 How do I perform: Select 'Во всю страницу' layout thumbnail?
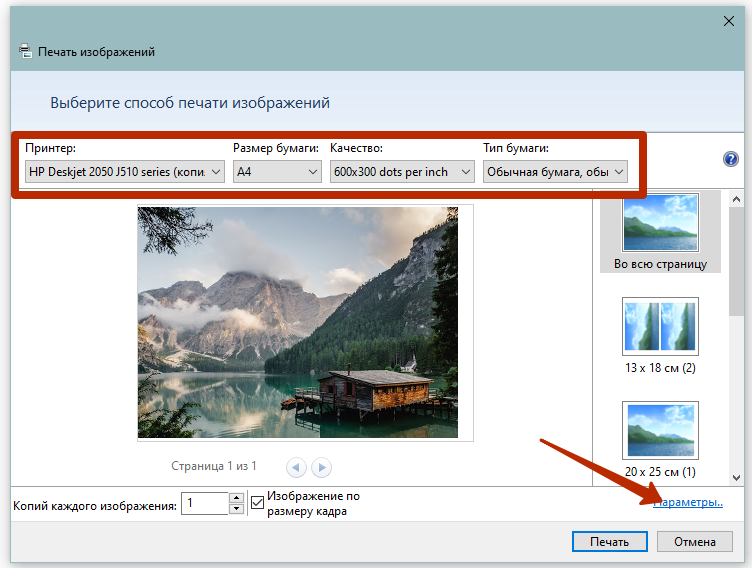pyautogui.click(x=659, y=231)
